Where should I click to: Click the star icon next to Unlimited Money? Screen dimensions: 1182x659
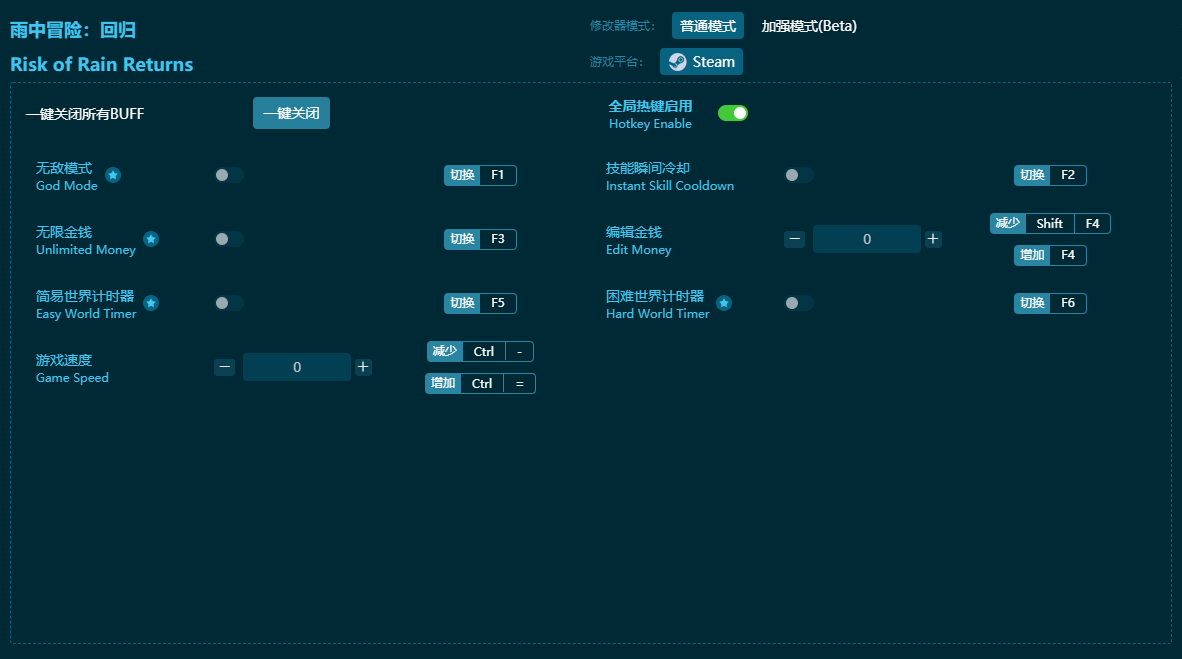point(151,239)
